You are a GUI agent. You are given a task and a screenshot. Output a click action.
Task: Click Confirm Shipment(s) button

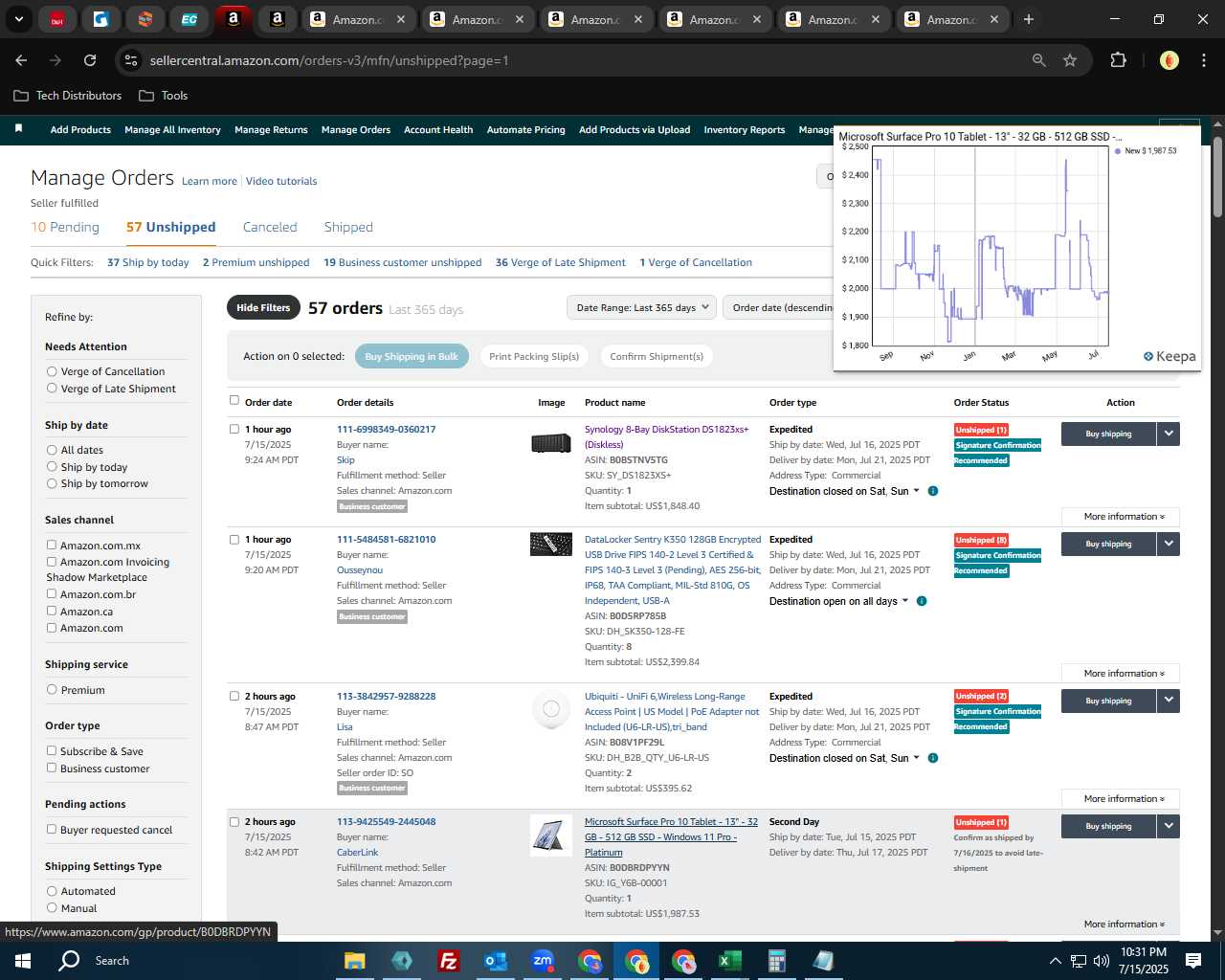click(x=657, y=356)
